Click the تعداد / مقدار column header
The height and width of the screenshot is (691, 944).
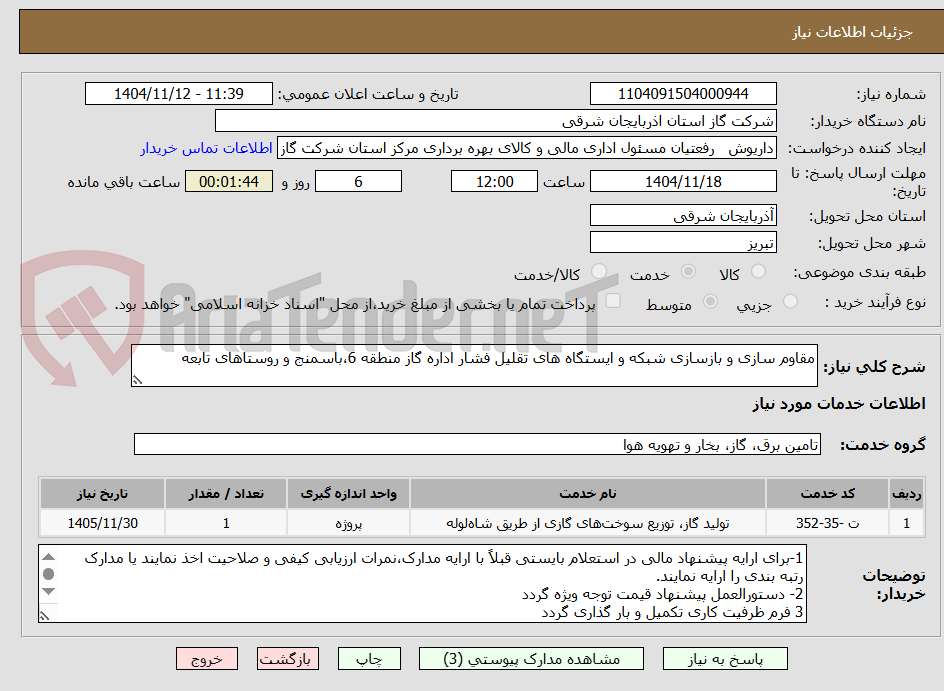226,494
